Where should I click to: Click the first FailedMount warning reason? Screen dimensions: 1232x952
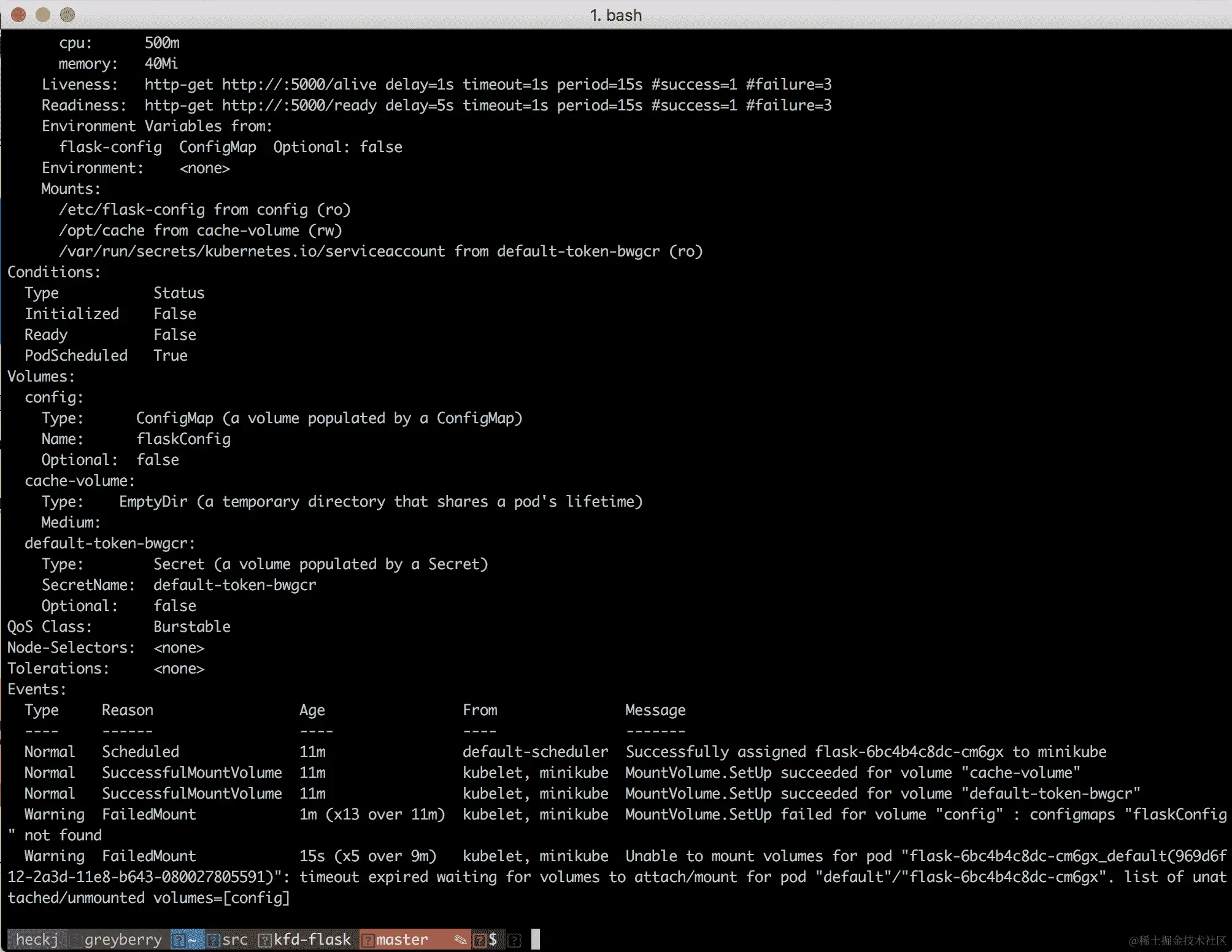(x=149, y=814)
